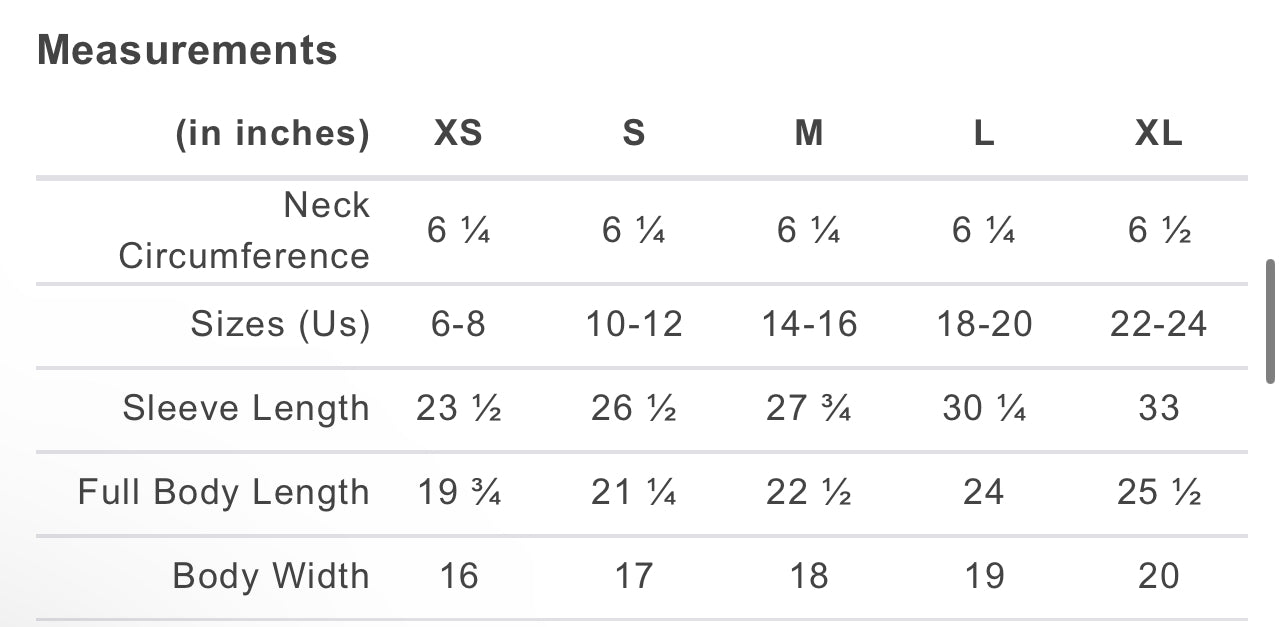The width and height of the screenshot is (1284, 627).
Task: Click the Full Body Length row label
Action: tap(224, 492)
